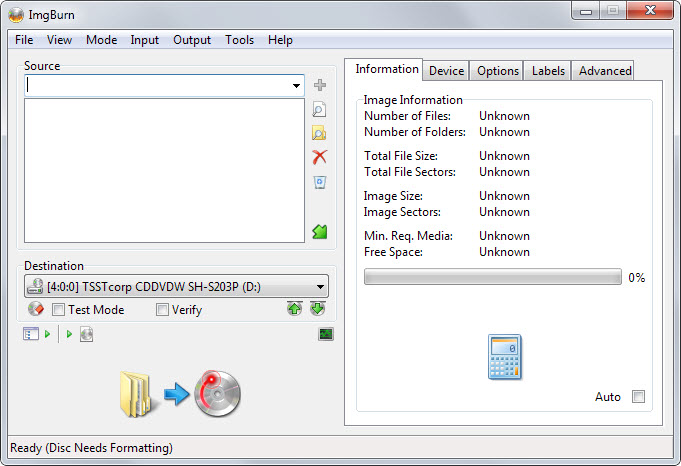
Task: Open the Destination drive dropdown
Action: coord(176,287)
